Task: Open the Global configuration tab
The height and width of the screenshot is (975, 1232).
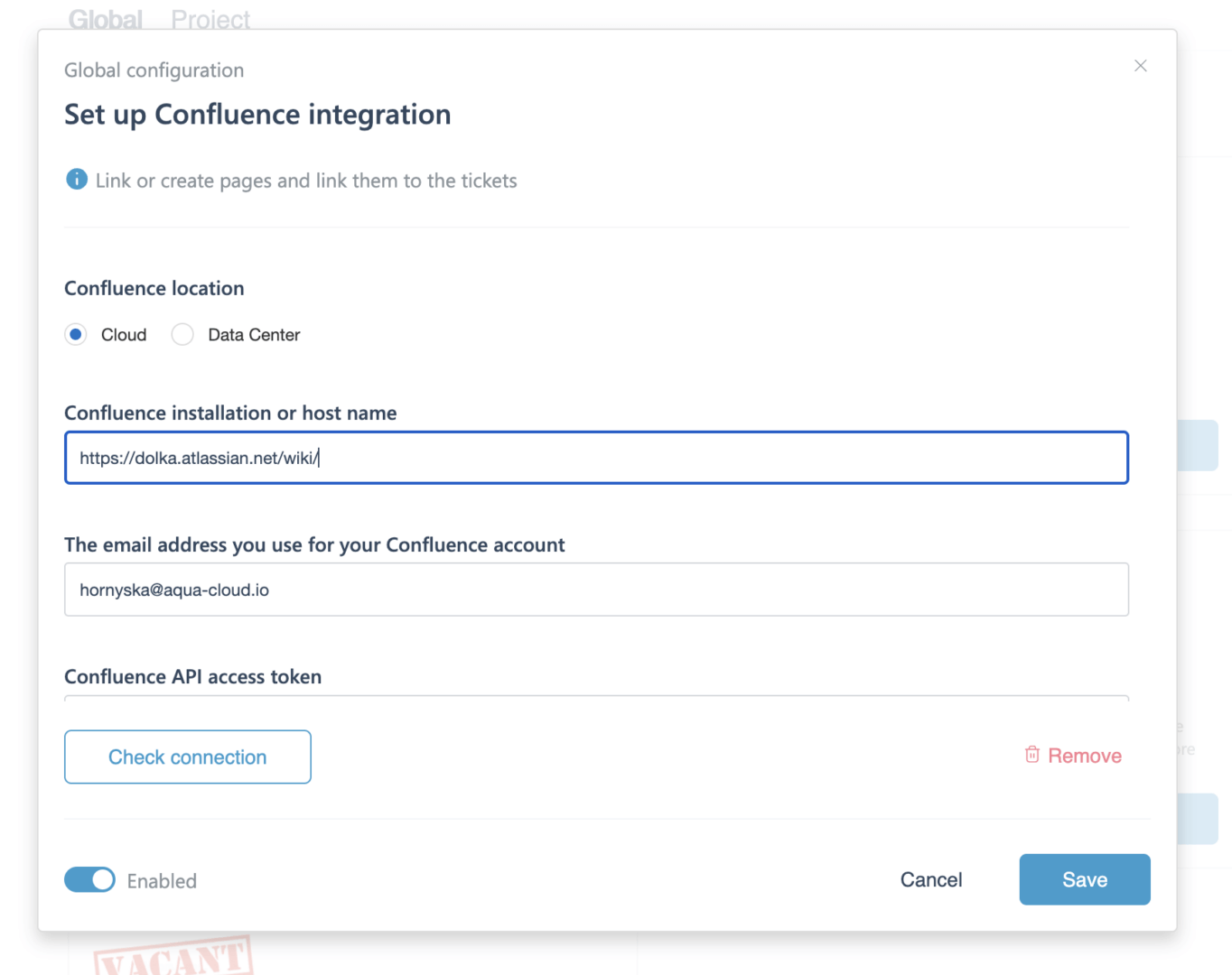Action: (x=104, y=19)
